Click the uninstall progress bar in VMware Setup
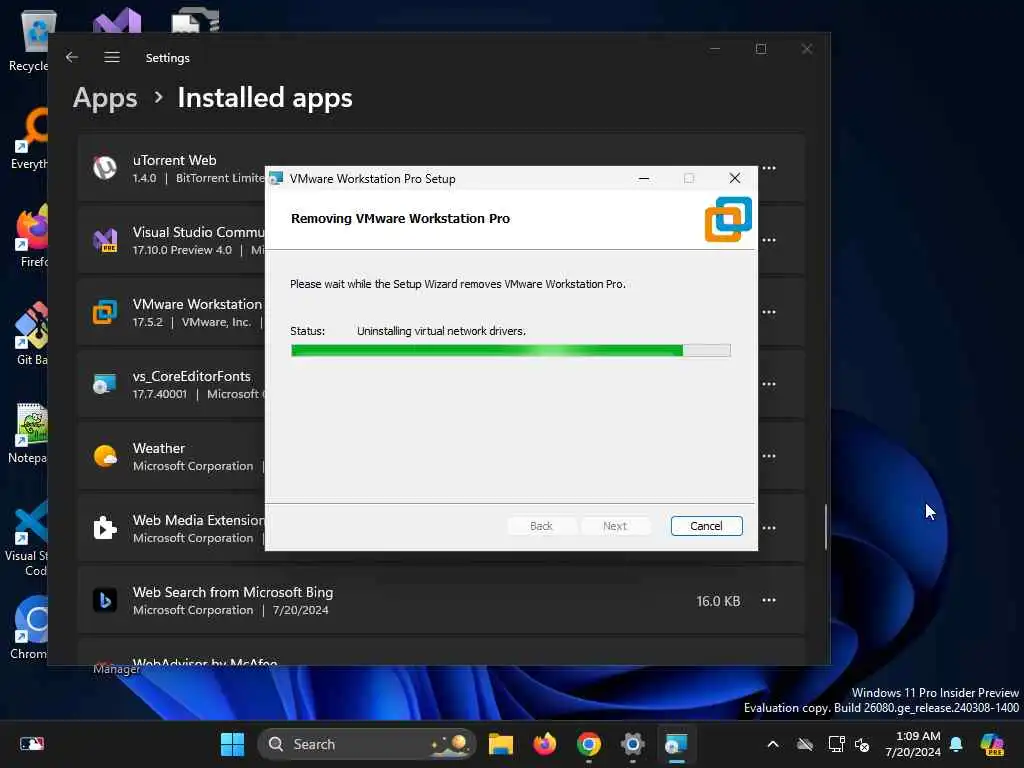Viewport: 1024px width, 768px height. point(511,351)
